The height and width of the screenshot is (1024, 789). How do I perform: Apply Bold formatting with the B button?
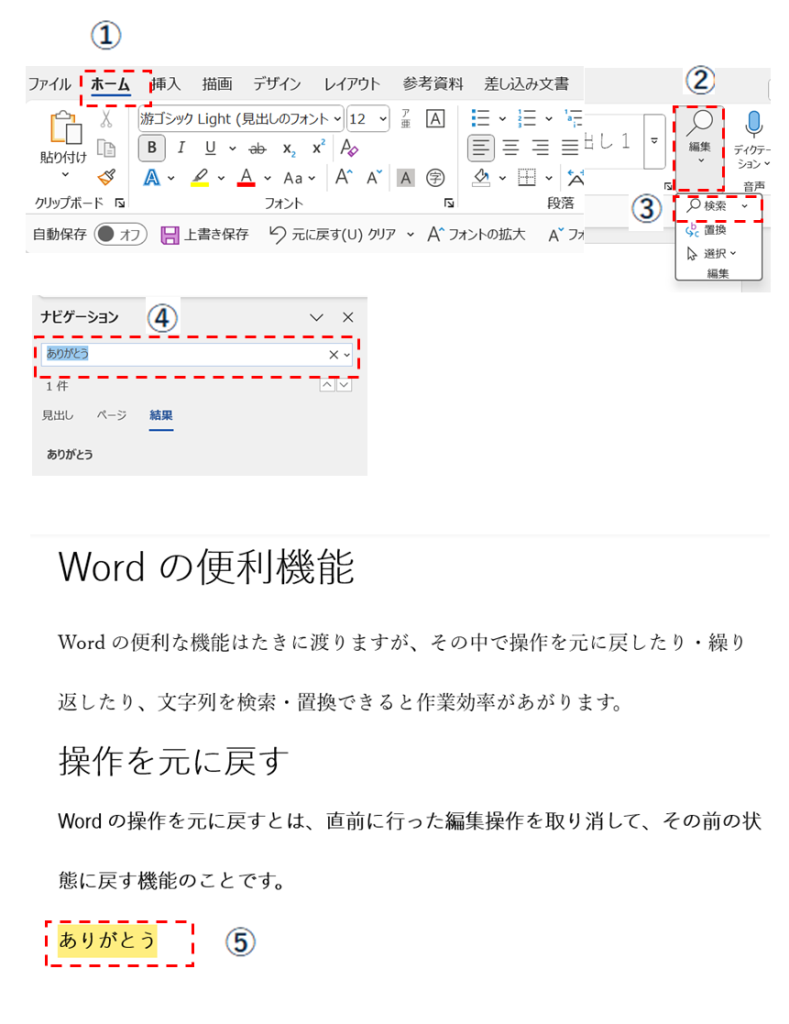click(x=151, y=148)
